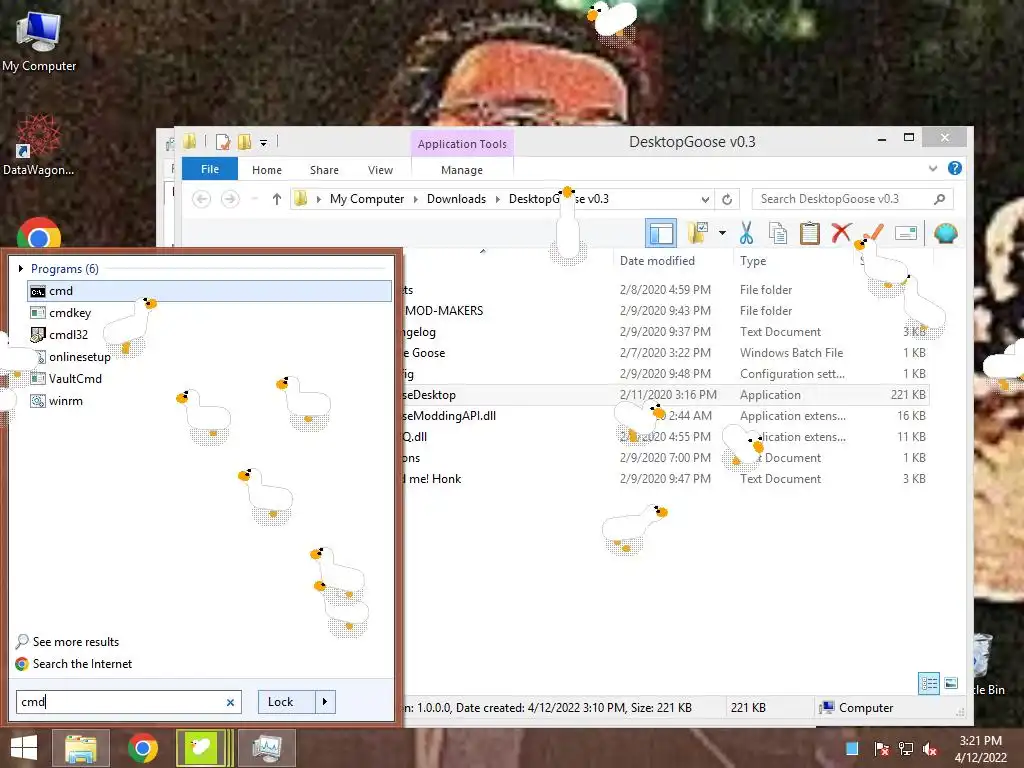This screenshot has width=1024, height=768.
Task: Open the Action Center flag tray icon
Action: (x=880, y=749)
